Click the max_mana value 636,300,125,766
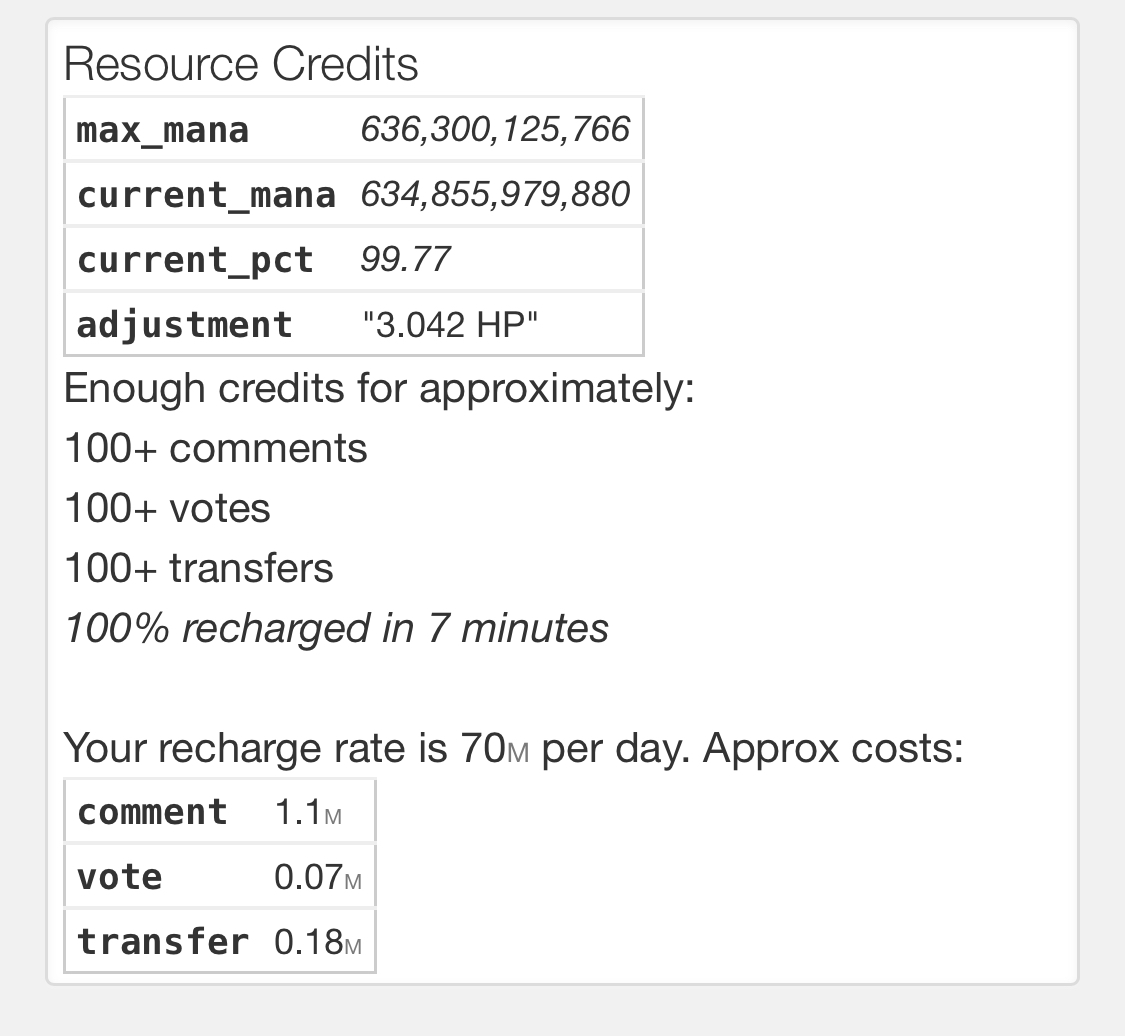 (x=495, y=129)
